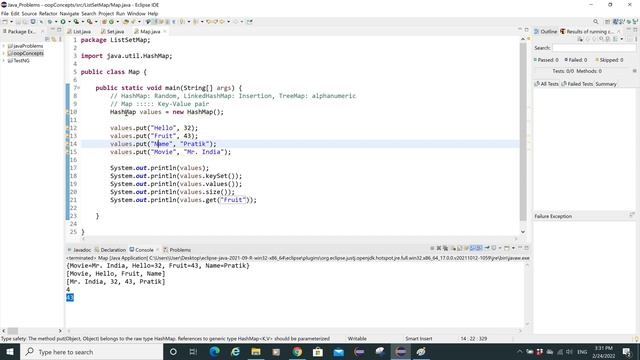Open Task View on the taskbar
The width and height of the screenshot is (640, 360).
[193, 351]
